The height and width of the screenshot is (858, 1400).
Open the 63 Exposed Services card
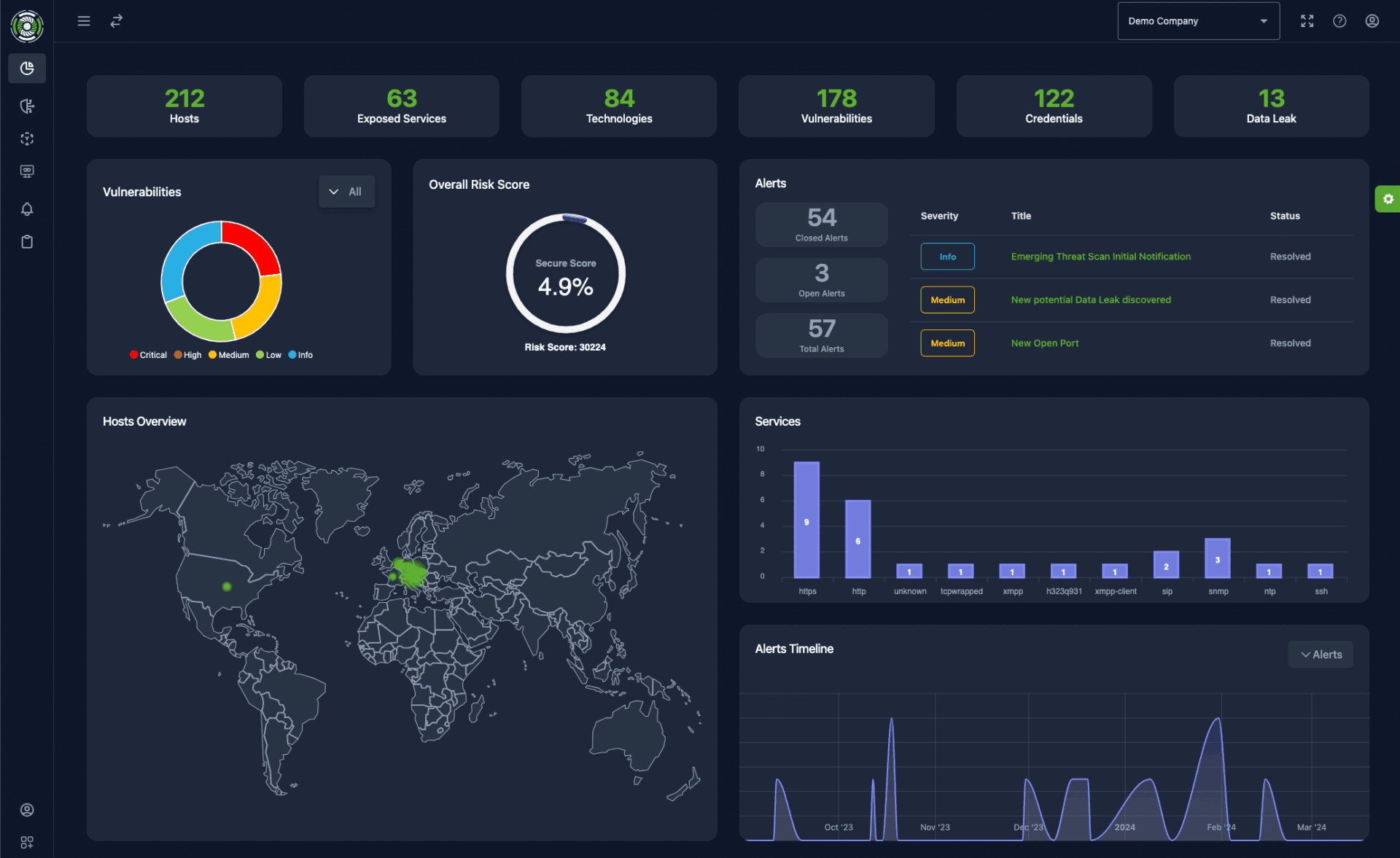point(402,106)
